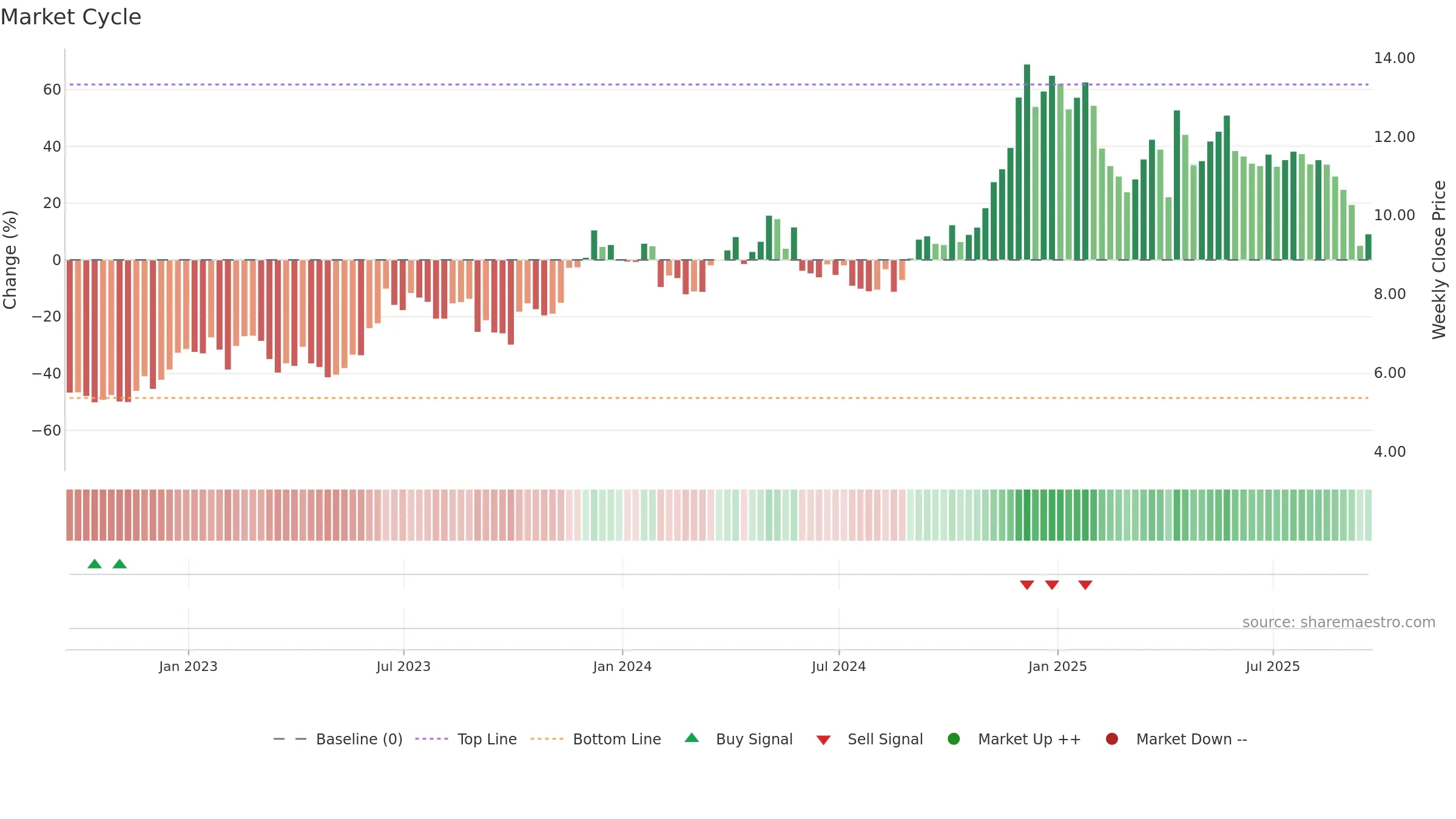Click the tallest green bar near 68 percent

1027,162
